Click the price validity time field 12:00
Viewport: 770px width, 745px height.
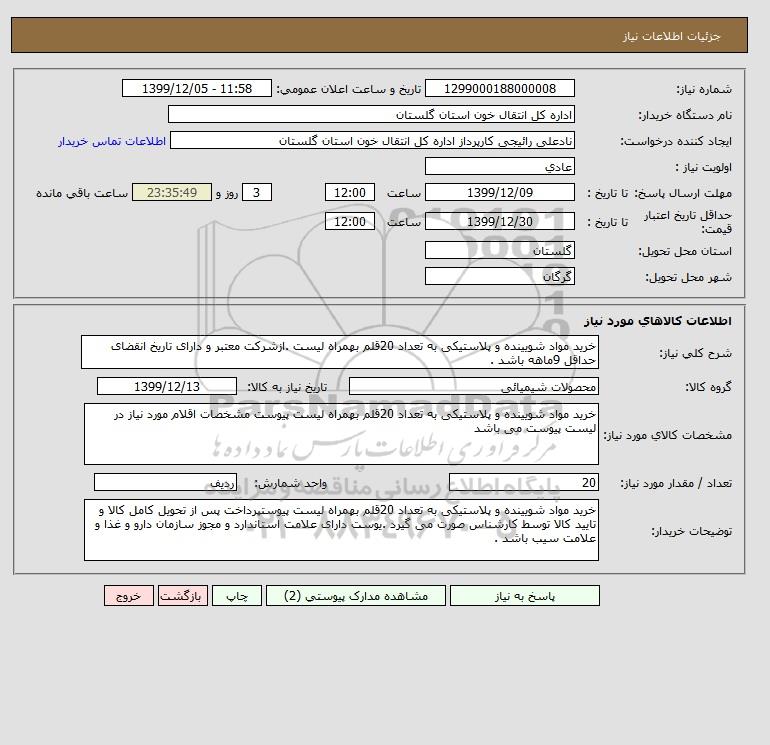pyautogui.click(x=350, y=221)
